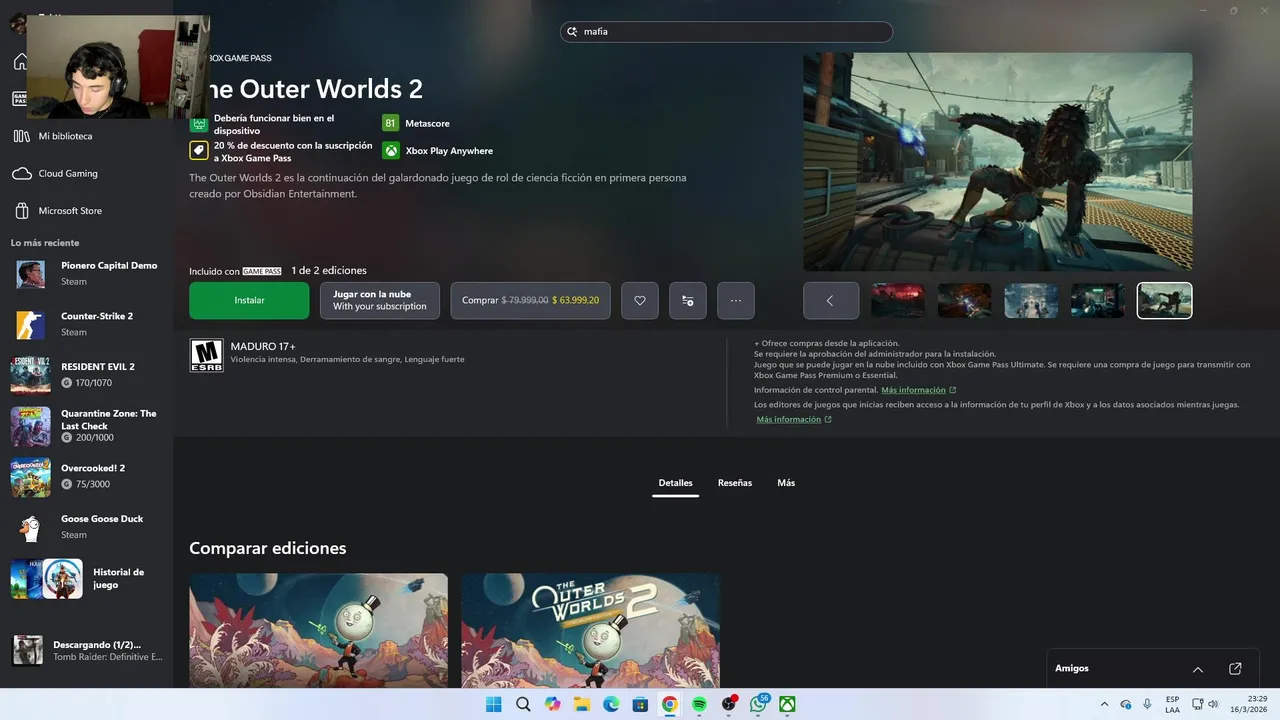Click the 'Lo más reciente' heading

(x=45, y=243)
